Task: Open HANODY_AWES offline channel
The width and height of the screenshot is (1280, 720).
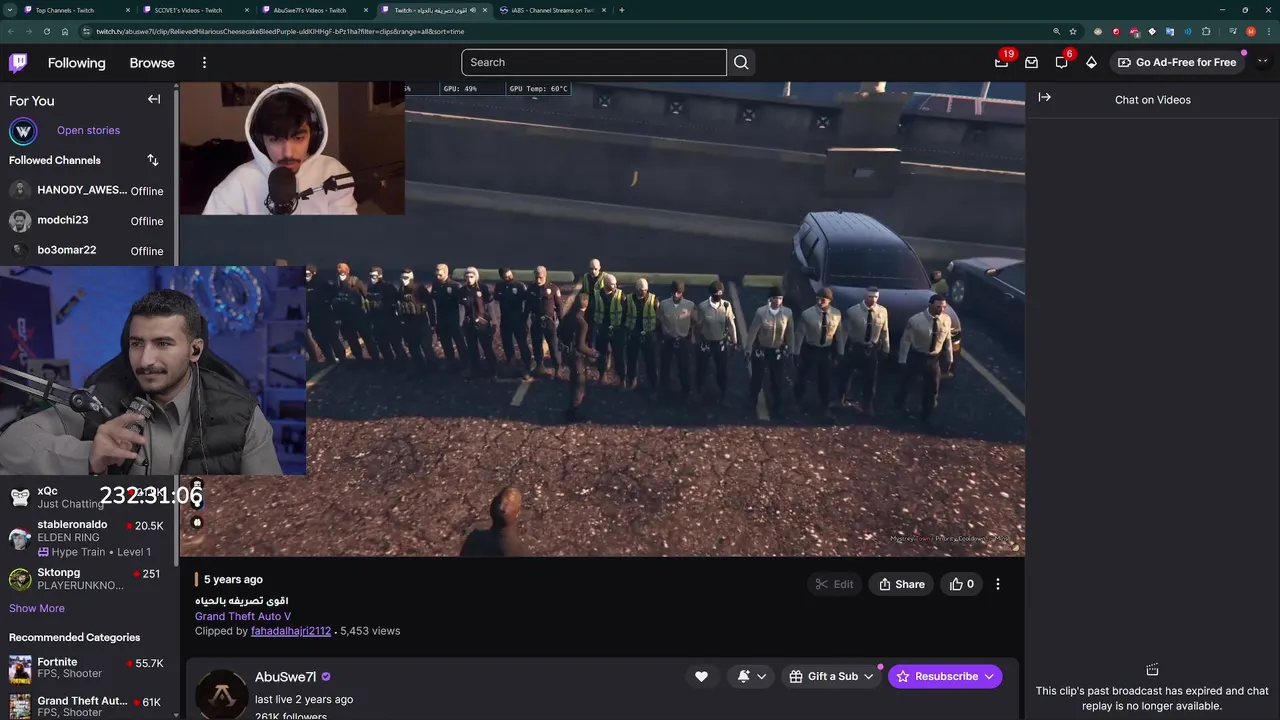Action: (x=88, y=190)
